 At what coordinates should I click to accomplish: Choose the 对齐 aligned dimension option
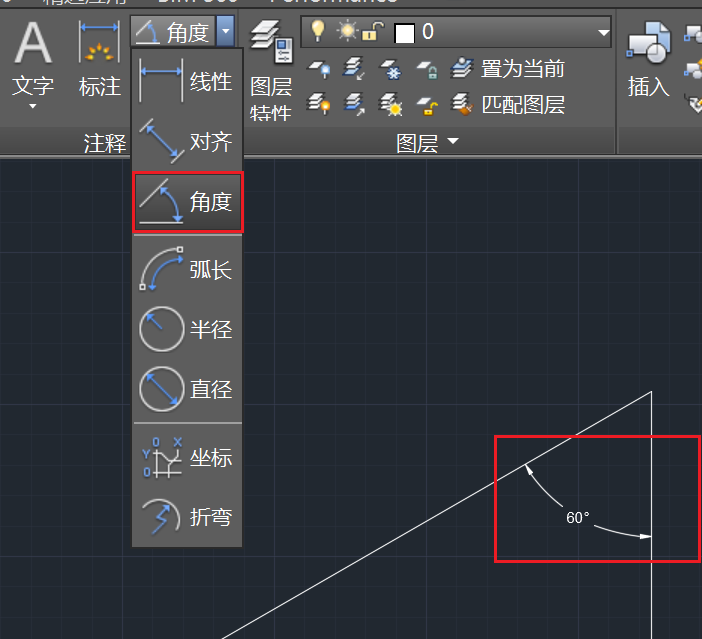187,141
